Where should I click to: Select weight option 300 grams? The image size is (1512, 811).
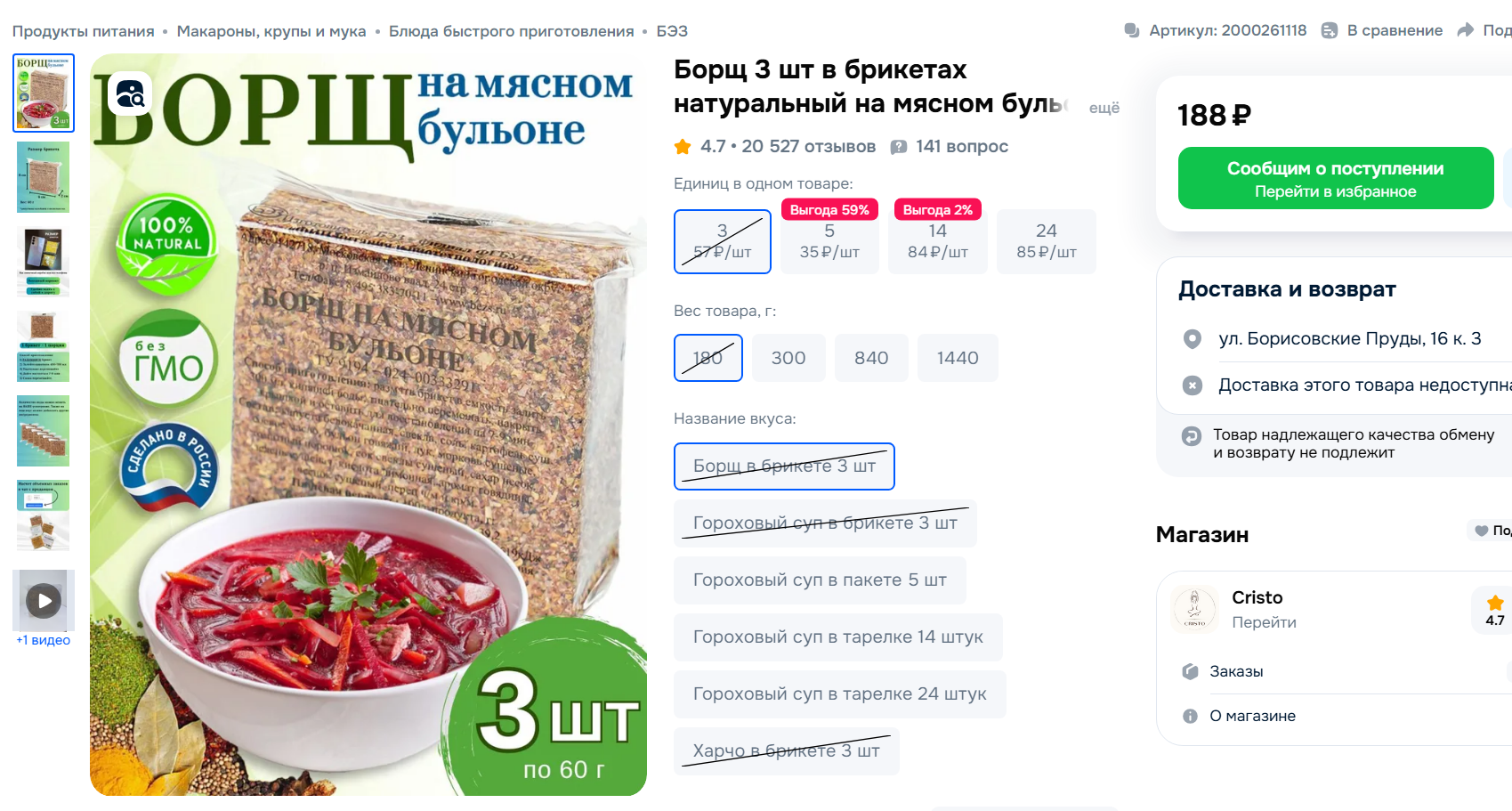click(788, 358)
